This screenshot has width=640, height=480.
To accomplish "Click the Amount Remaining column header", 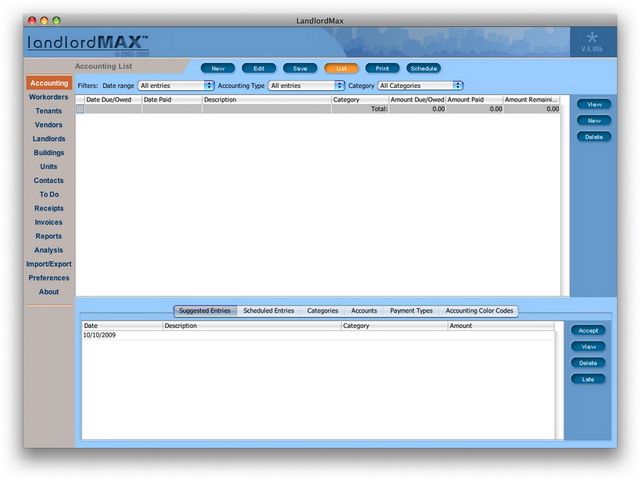I will [x=531, y=100].
